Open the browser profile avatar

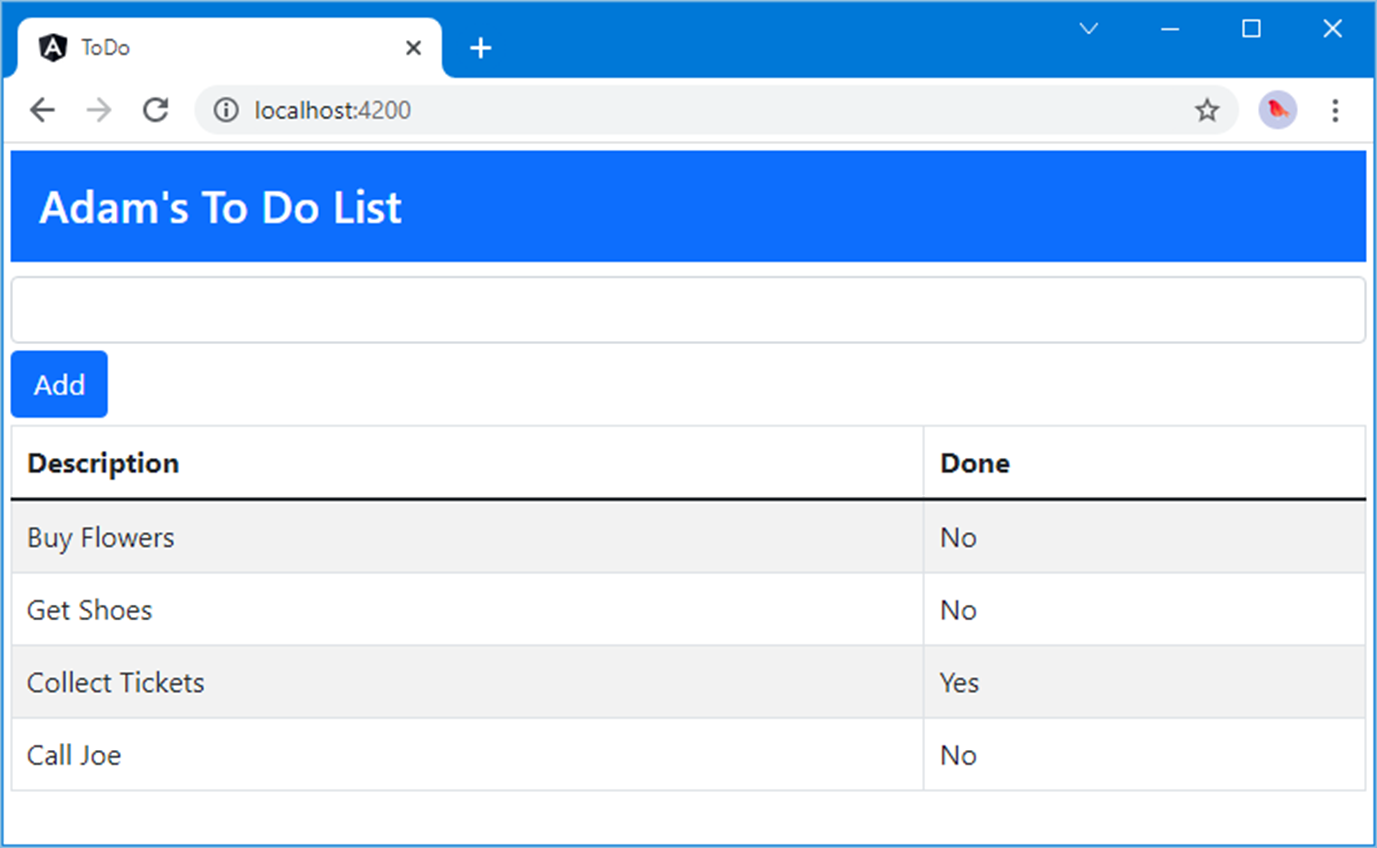[1277, 110]
